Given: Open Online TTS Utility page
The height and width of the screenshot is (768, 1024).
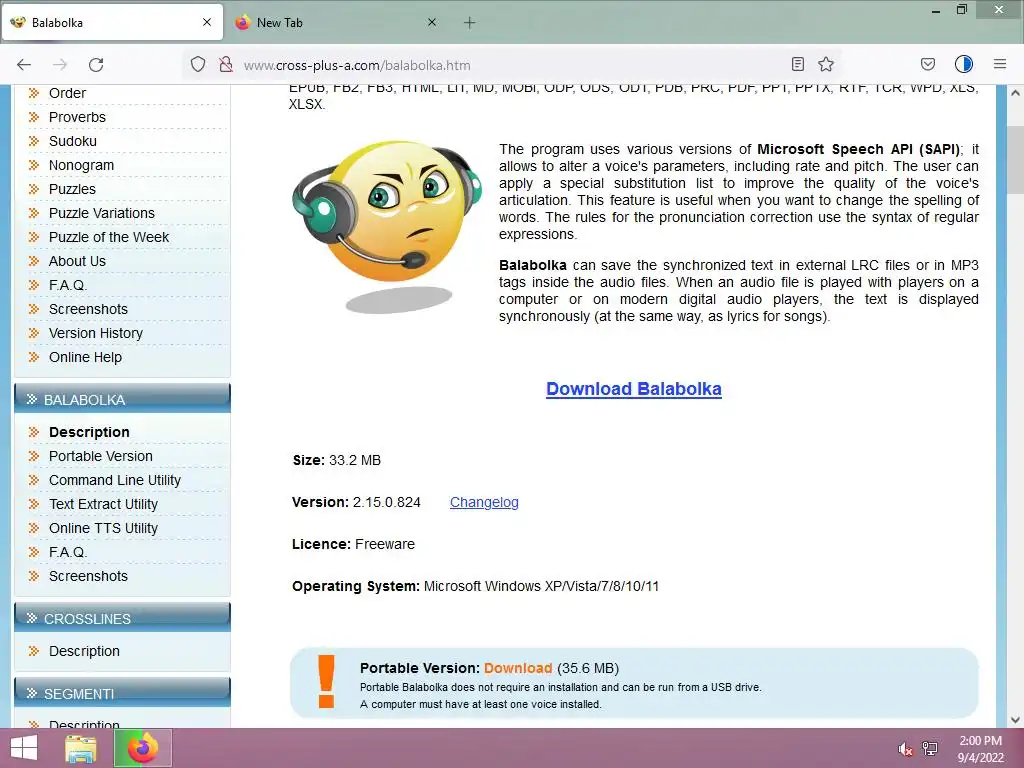Looking at the screenshot, I should tap(103, 528).
